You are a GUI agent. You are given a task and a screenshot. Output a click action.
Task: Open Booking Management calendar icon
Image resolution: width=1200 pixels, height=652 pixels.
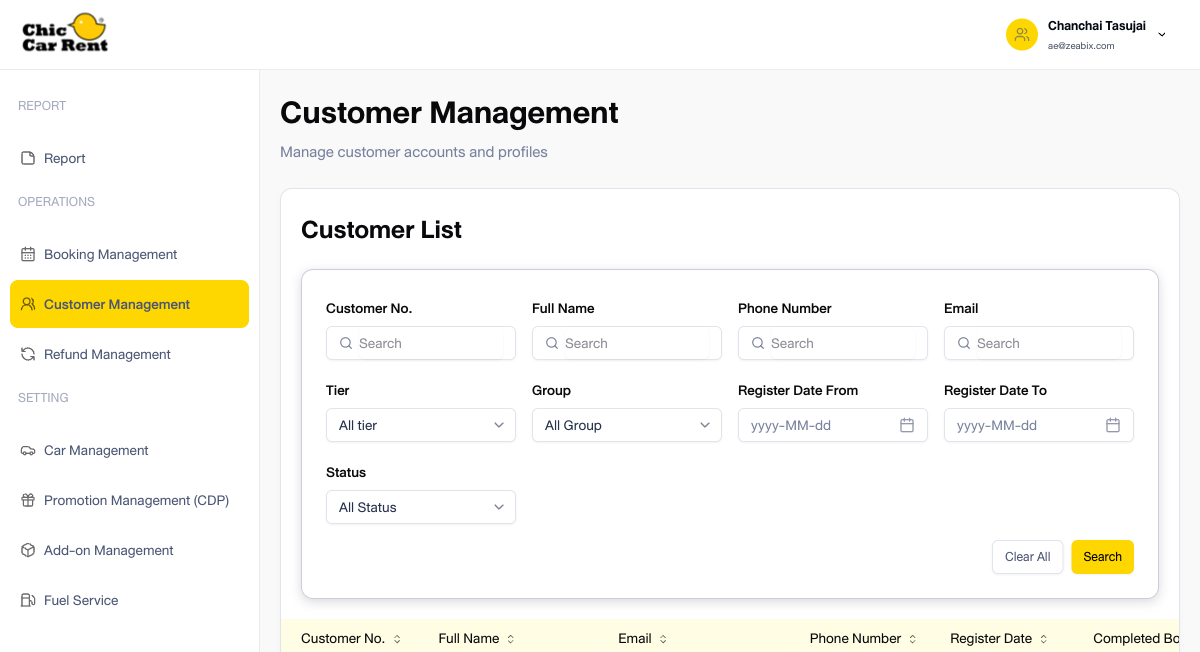(x=28, y=254)
